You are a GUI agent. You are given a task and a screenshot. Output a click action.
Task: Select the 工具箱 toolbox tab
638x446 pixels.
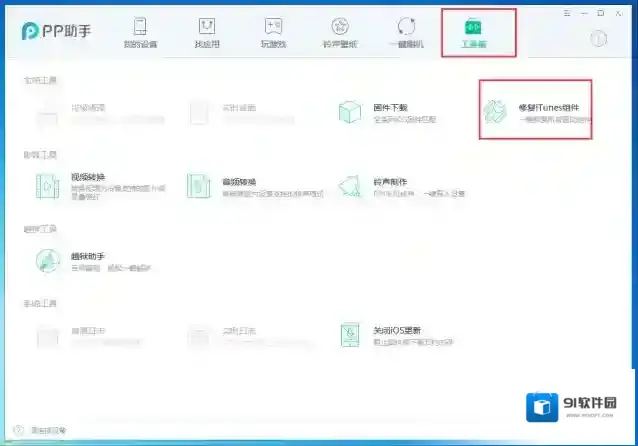point(473,32)
